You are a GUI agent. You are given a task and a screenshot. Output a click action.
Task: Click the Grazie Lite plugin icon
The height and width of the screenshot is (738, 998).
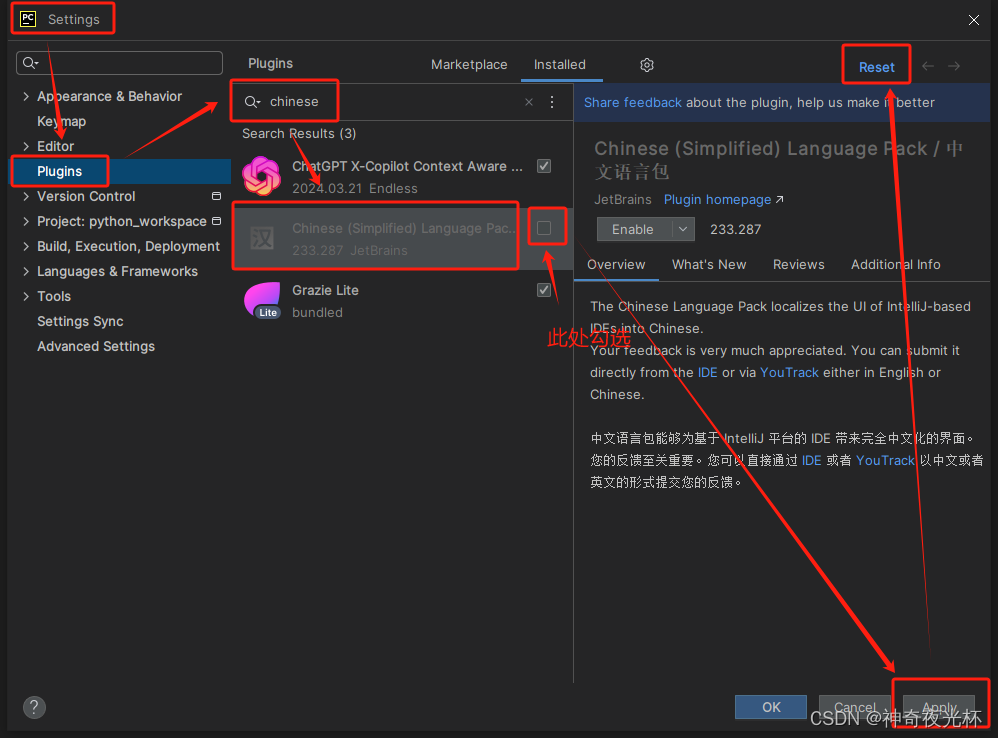tap(262, 300)
